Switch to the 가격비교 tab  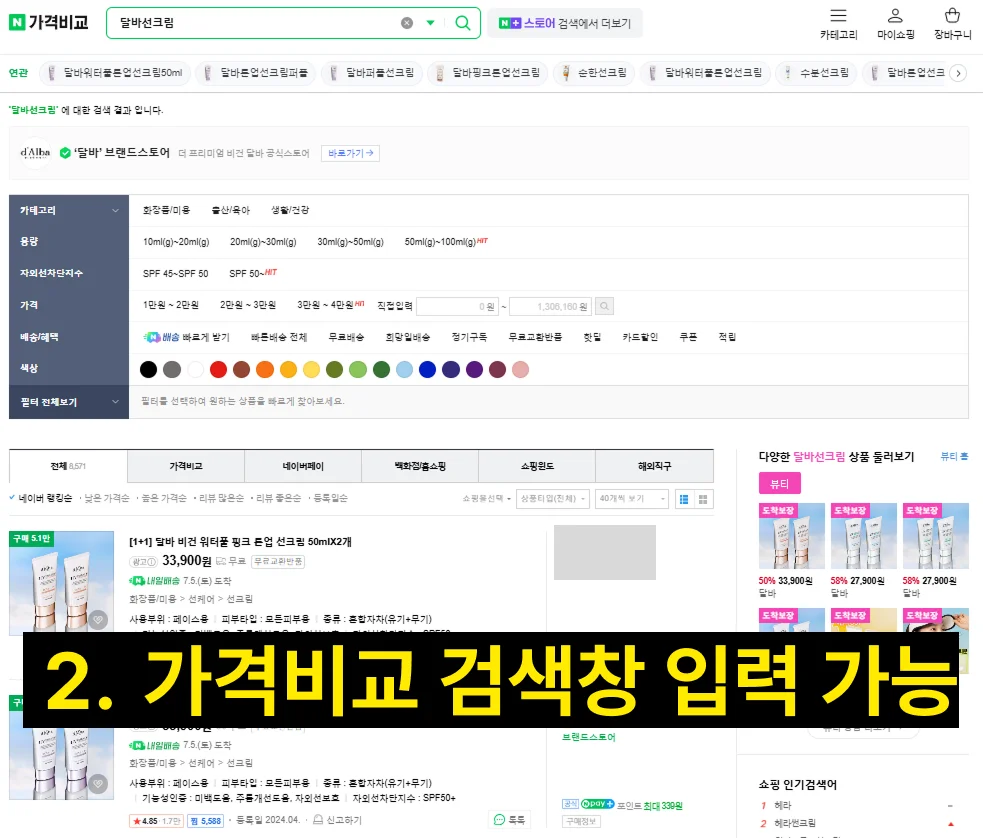tap(184, 466)
